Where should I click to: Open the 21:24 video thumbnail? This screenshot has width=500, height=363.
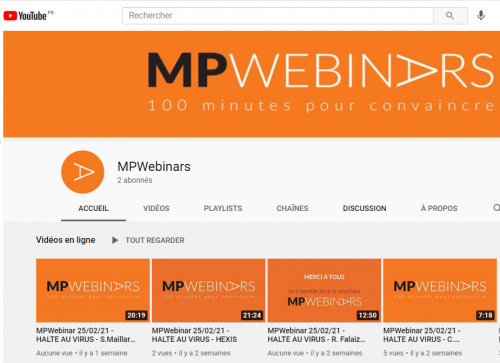point(208,290)
